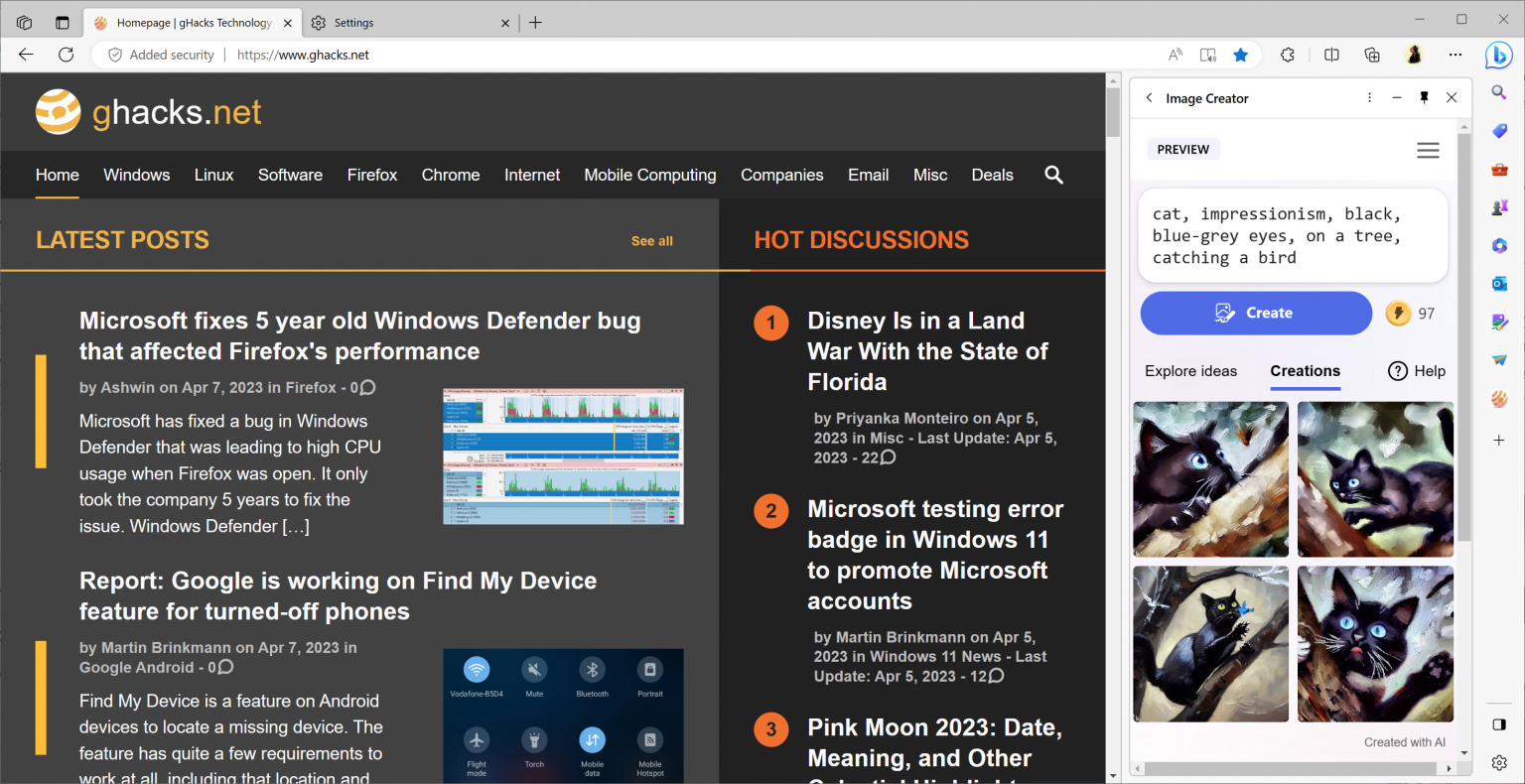
Task: Open Search in the Edge sidebar
Action: pyautogui.click(x=1499, y=91)
